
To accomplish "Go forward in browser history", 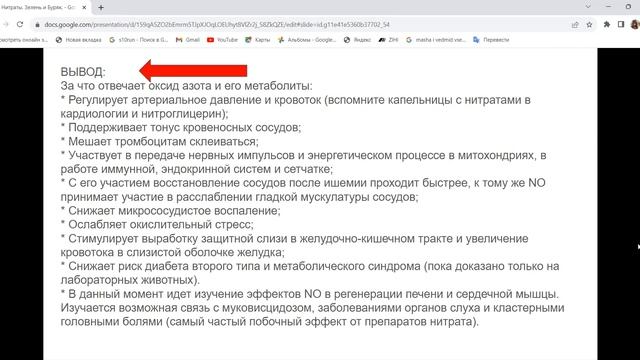I will tap(6, 24).
